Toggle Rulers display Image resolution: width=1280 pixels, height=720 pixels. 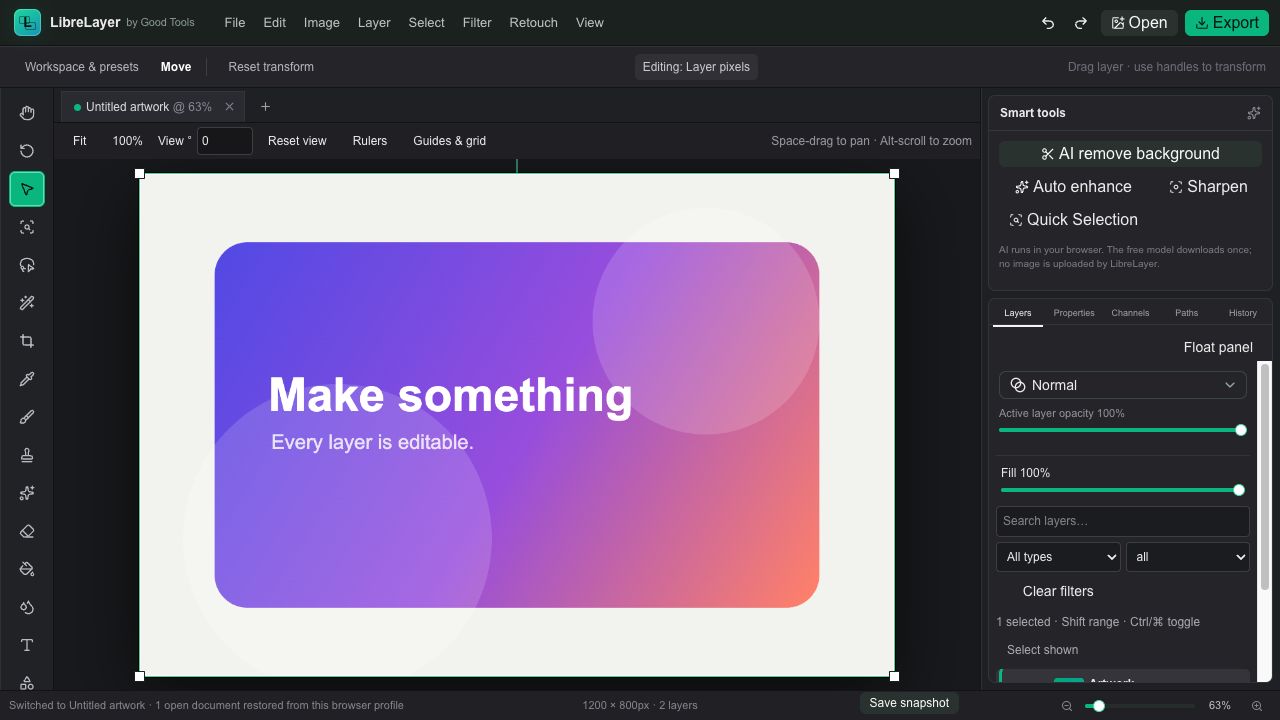(x=370, y=141)
